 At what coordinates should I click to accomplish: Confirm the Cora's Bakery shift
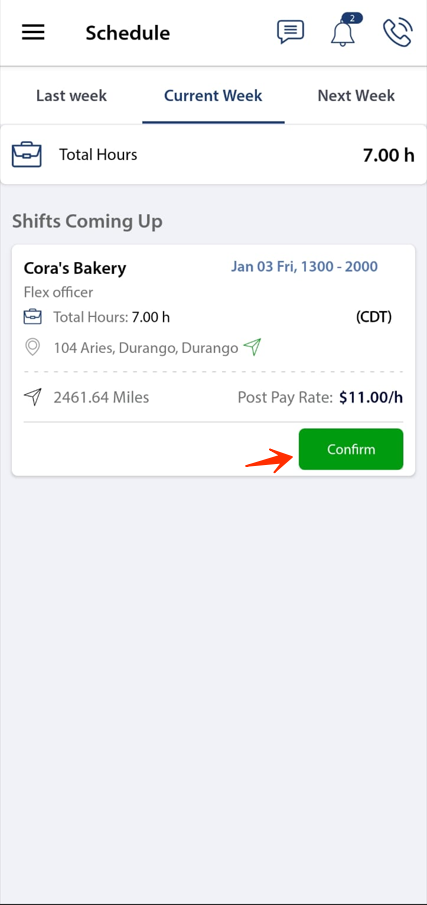[351, 449]
